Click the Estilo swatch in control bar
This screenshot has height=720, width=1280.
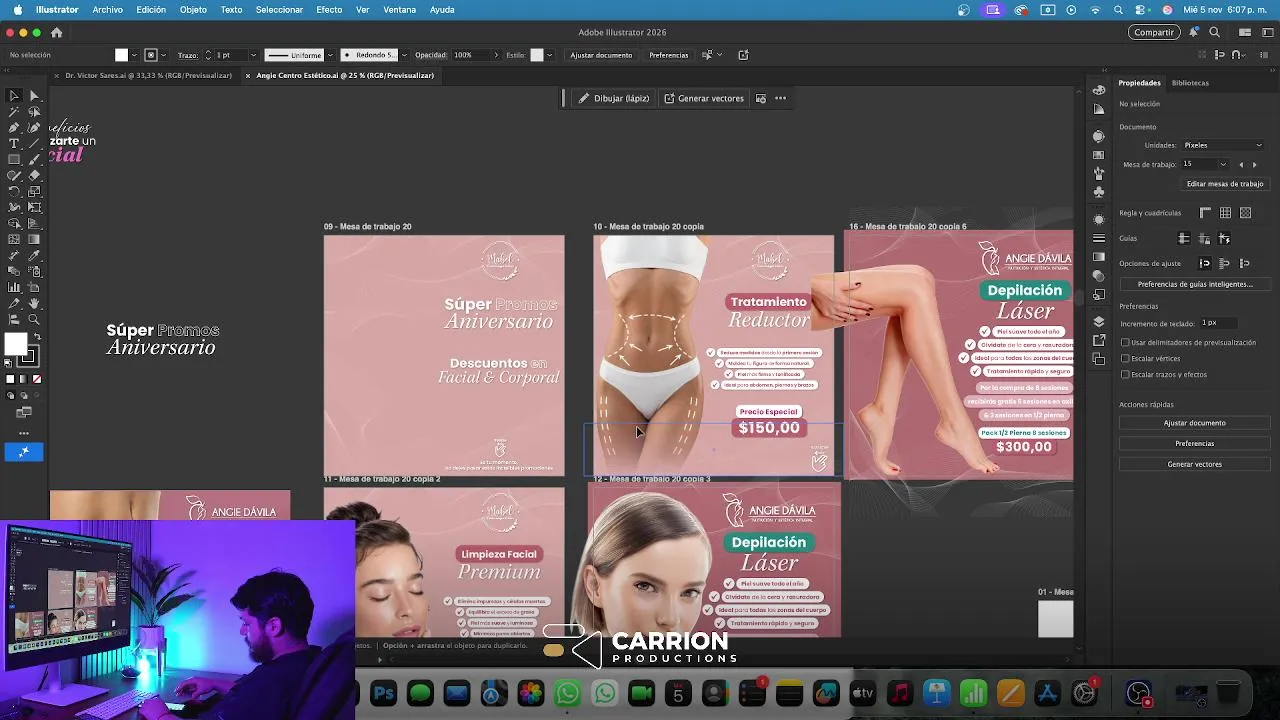coord(537,55)
